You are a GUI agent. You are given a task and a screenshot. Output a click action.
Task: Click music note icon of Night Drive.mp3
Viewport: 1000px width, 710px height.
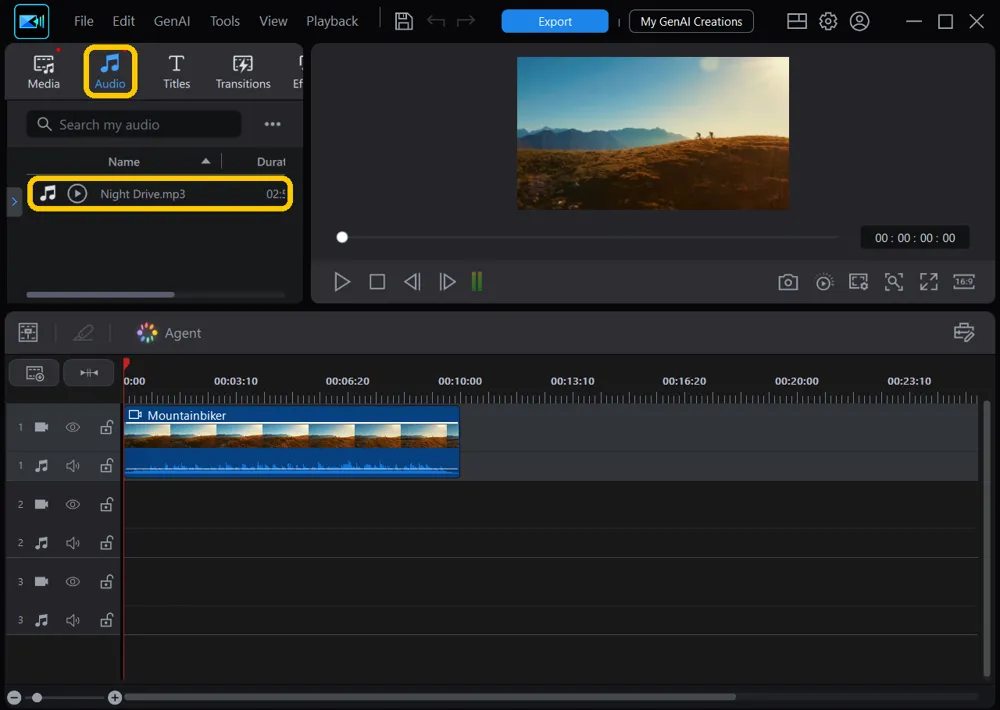click(48, 193)
